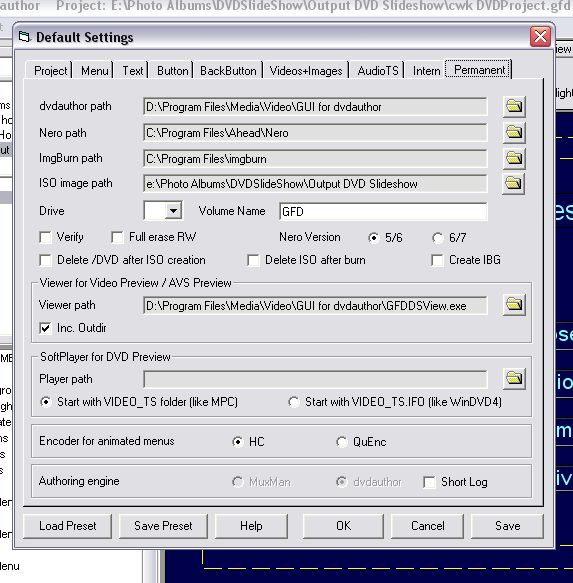573x583 pixels.
Task: Expand the Drive dropdown list
Action: [x=173, y=211]
